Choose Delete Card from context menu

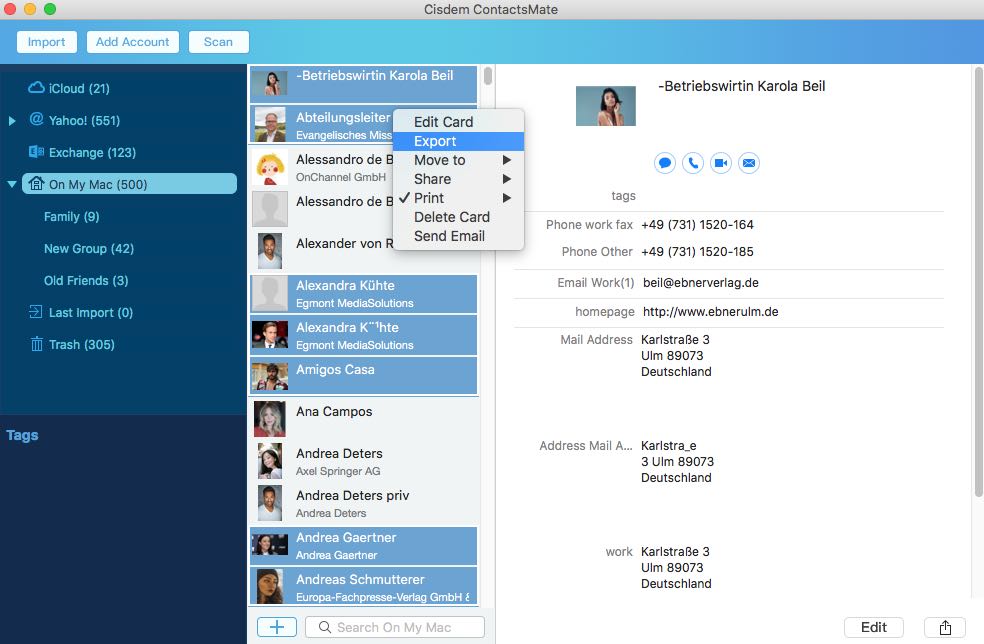click(458, 217)
